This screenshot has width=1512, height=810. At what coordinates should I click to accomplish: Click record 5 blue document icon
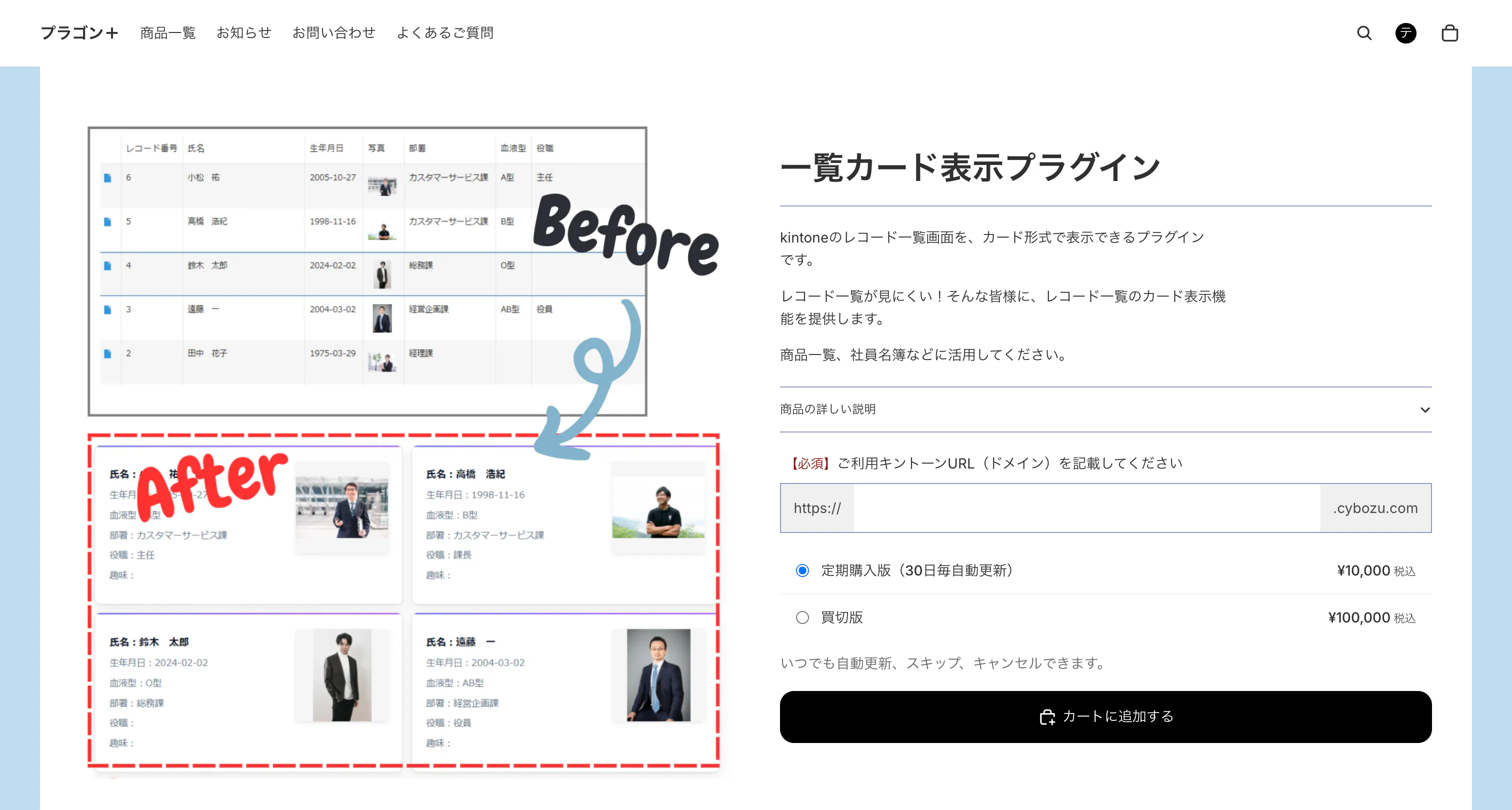[107, 222]
